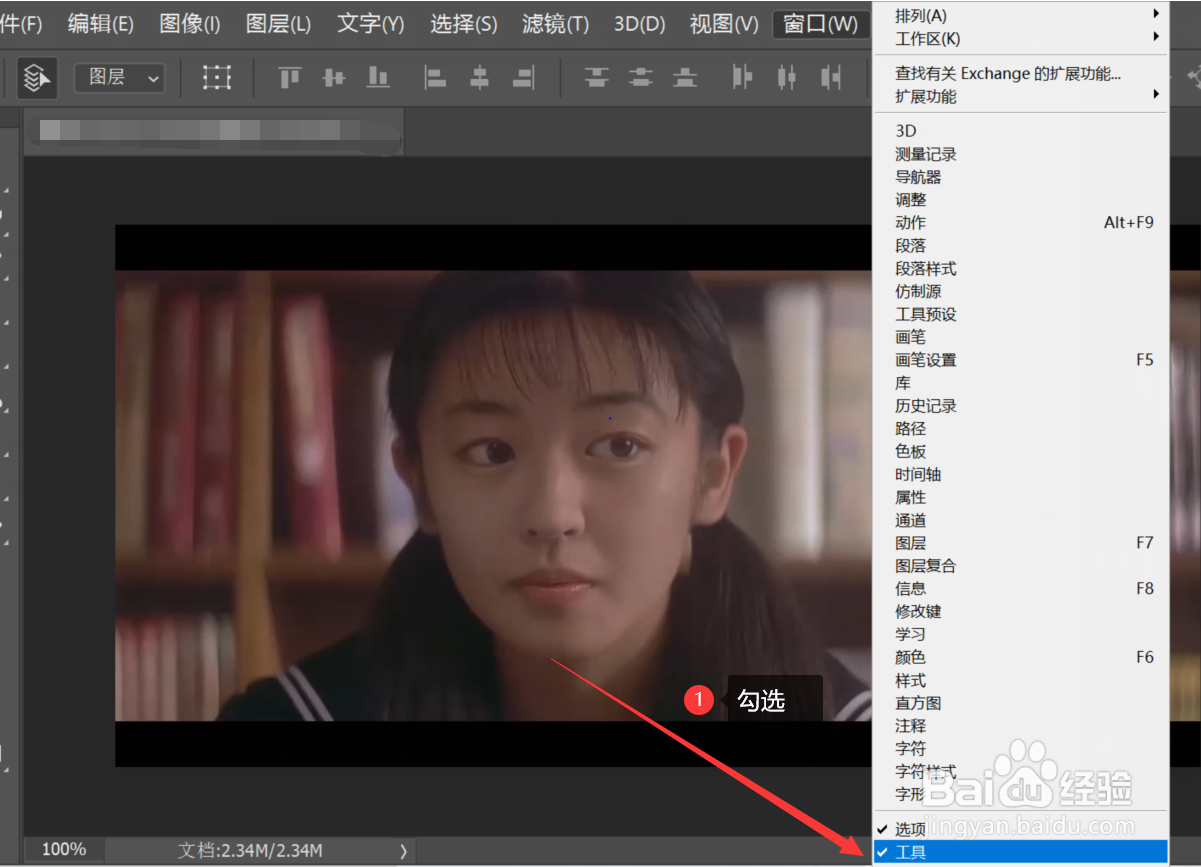
Task: Select 库 panel entry
Action: coord(1020,383)
